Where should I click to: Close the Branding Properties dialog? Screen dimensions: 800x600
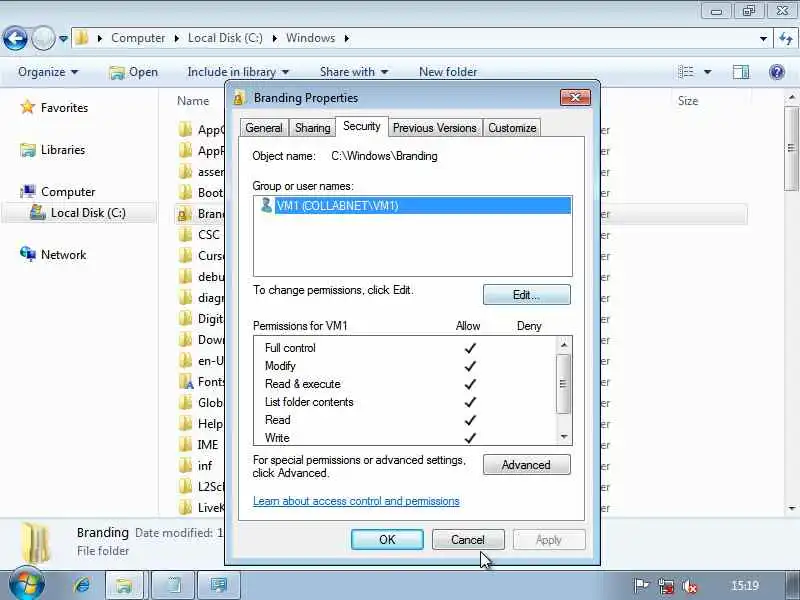pyautogui.click(x=575, y=97)
